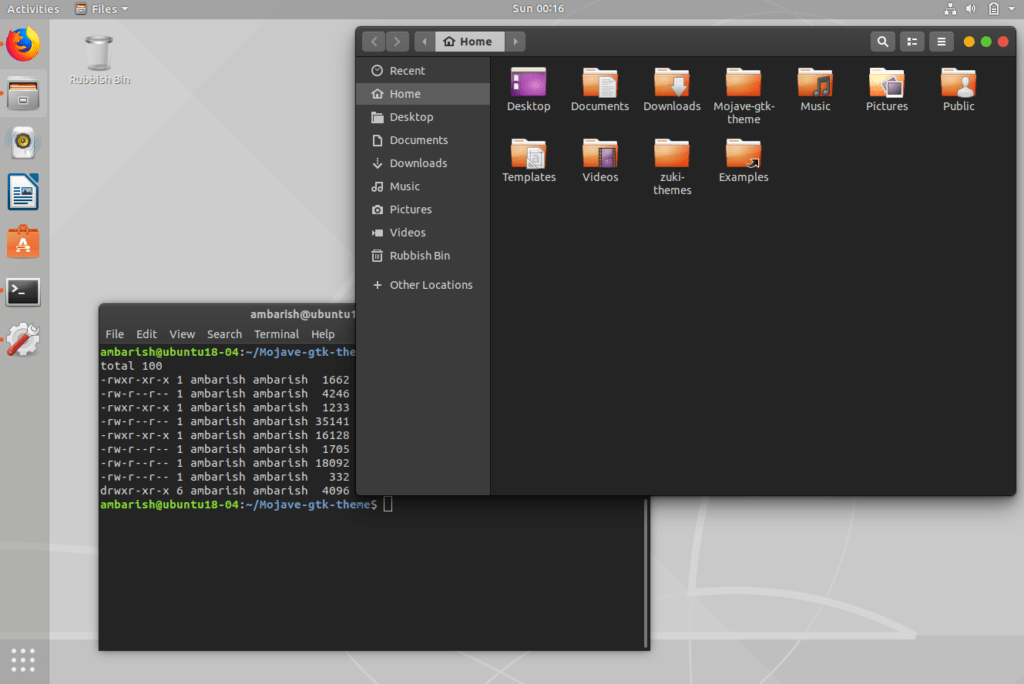The image size is (1024, 684).
Task: Click the Home breadcrumb in the path bar
Action: point(469,41)
